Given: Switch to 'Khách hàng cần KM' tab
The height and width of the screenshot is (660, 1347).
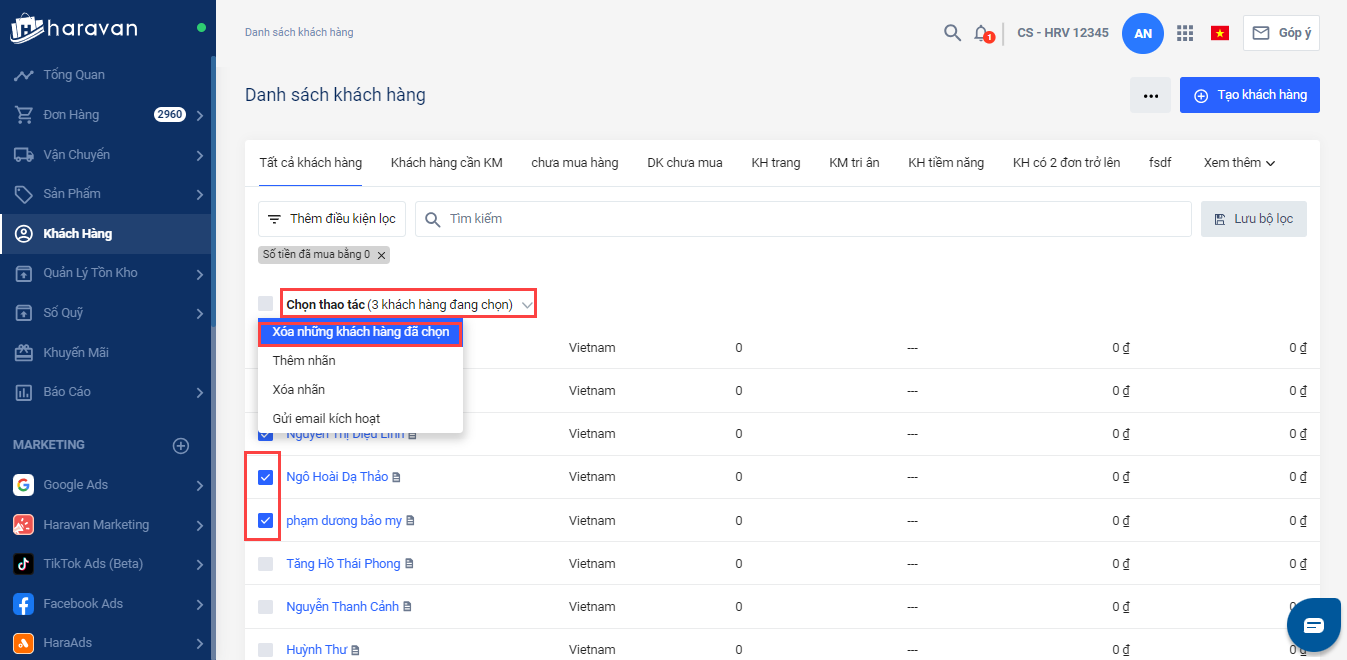Looking at the screenshot, I should pos(446,162).
